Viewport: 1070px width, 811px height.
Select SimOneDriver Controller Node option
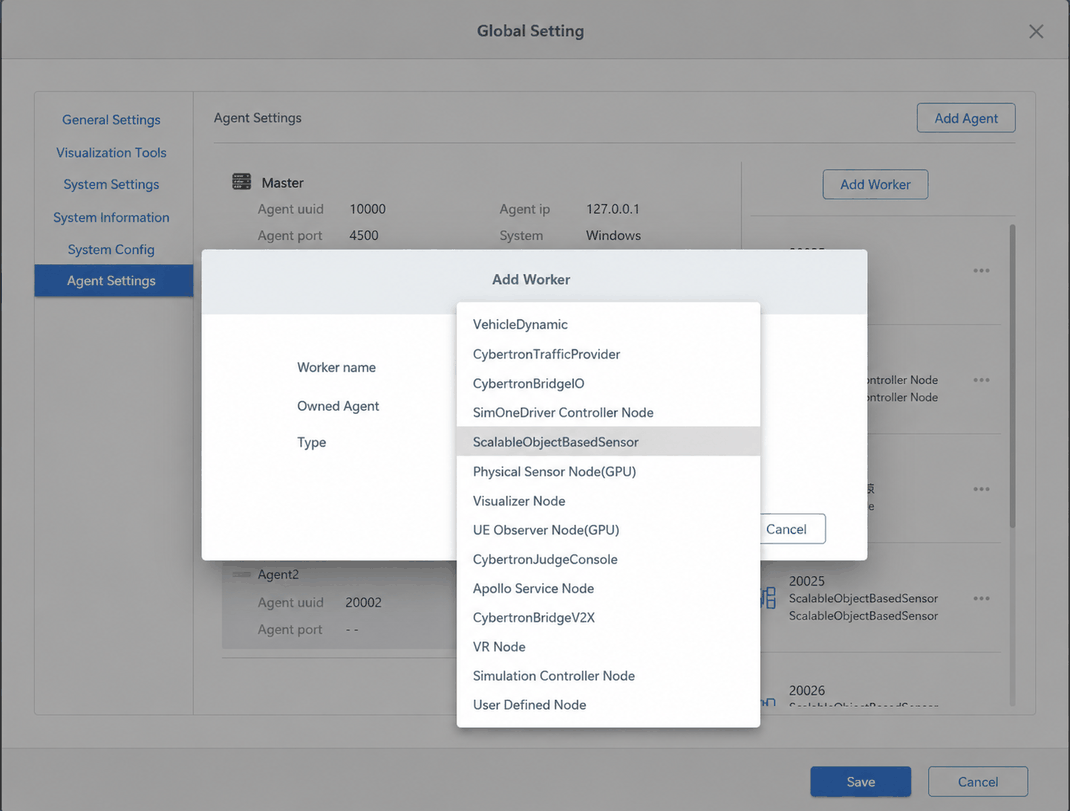(x=608, y=412)
